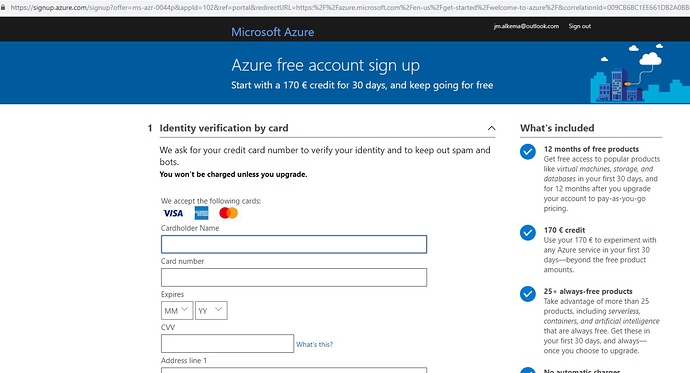Click the American Express card logo

click(202, 213)
